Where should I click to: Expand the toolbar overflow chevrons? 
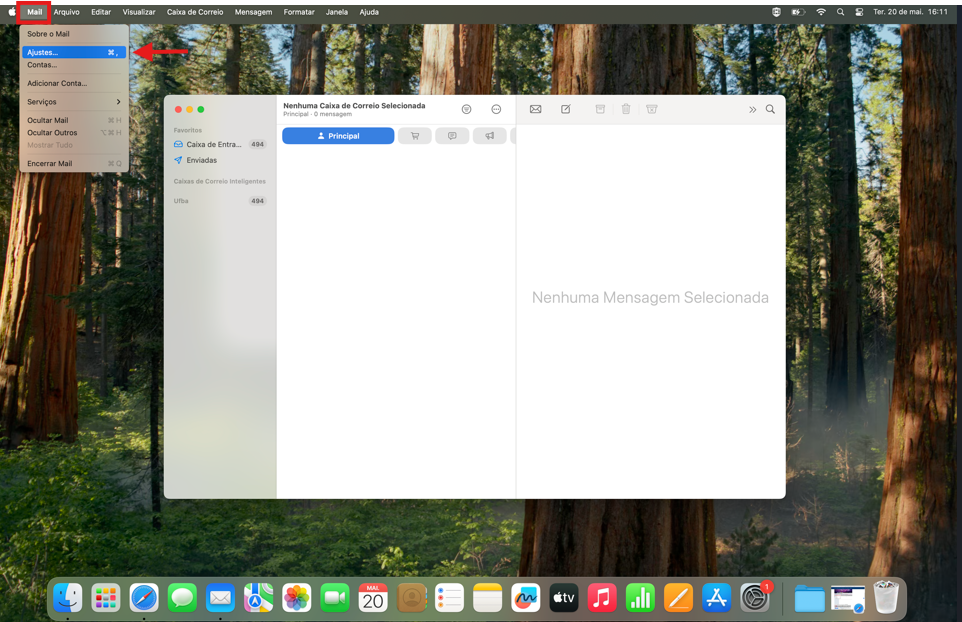[752, 109]
